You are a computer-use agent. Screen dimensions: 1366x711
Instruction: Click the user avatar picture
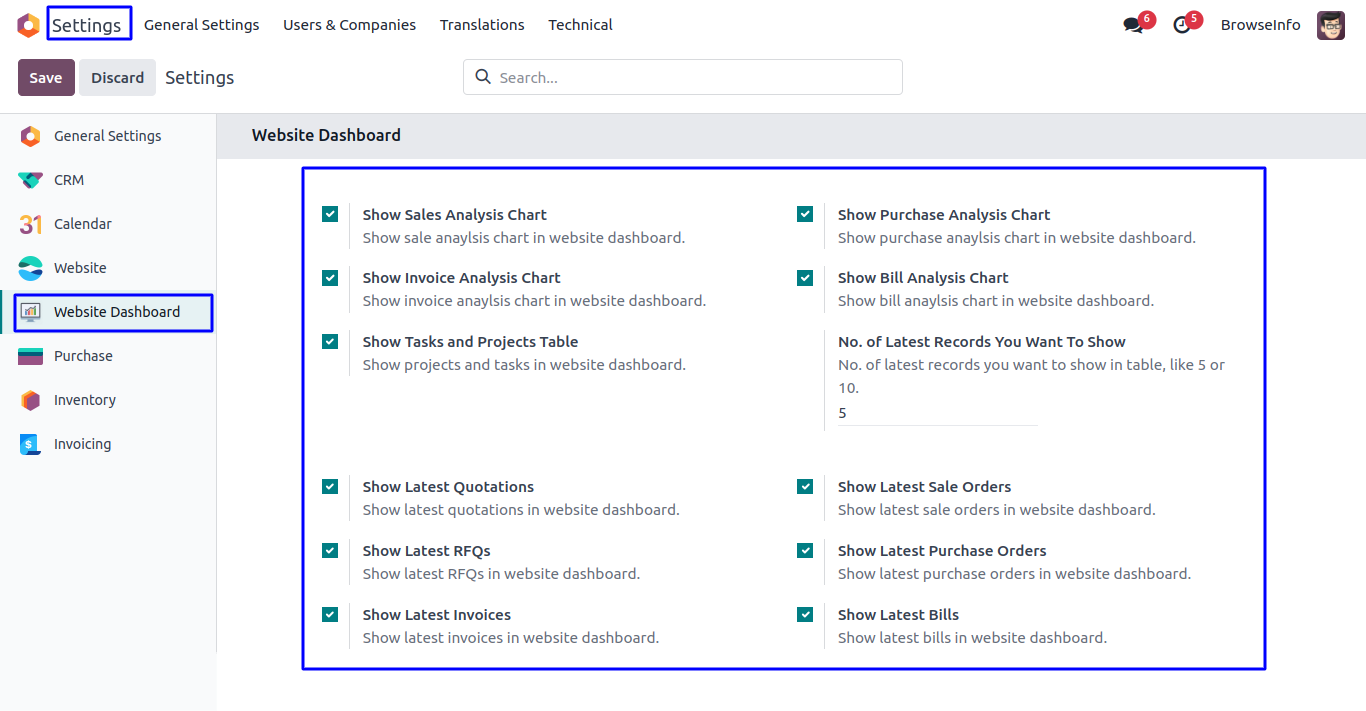click(1331, 25)
